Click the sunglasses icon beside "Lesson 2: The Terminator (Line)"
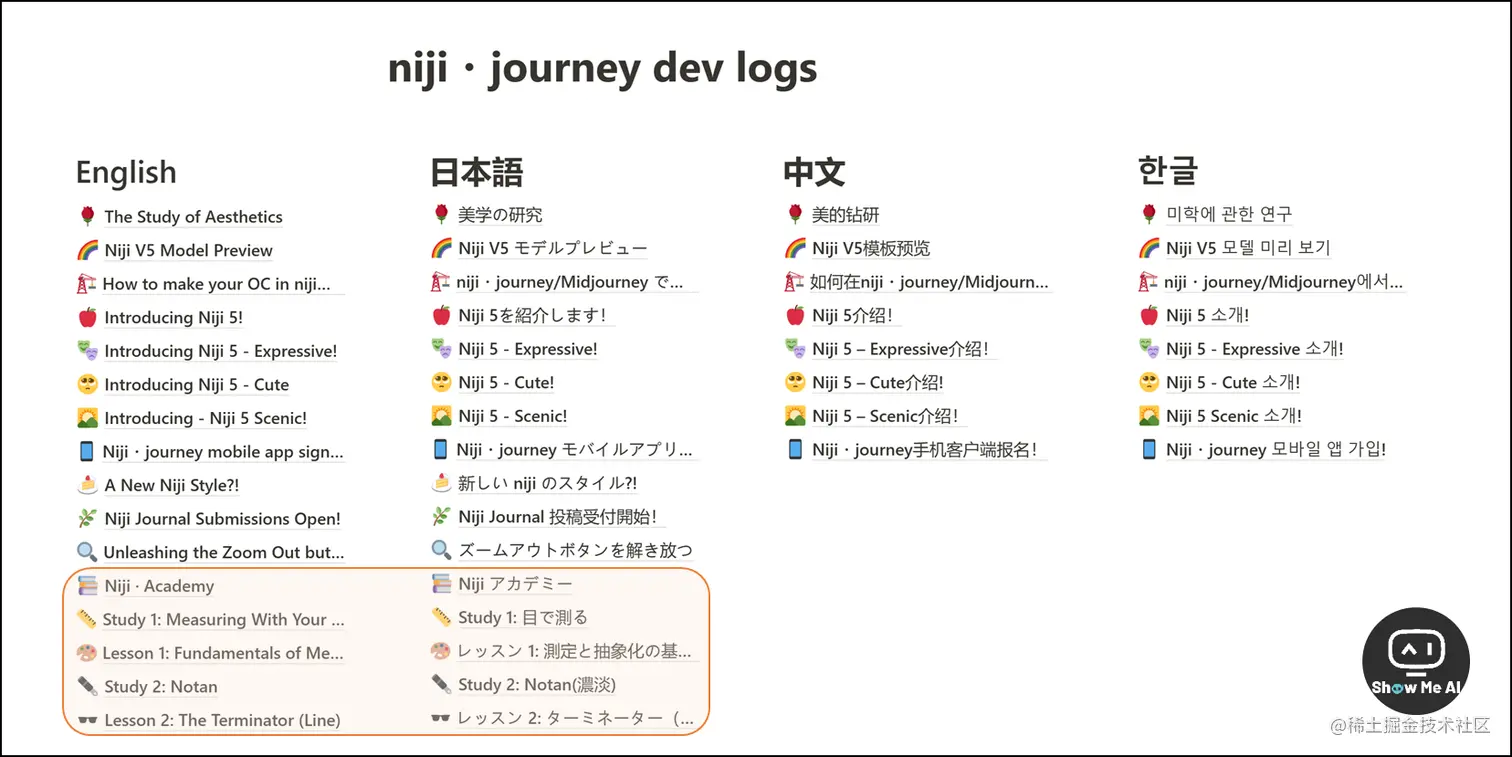Image resolution: width=1512 pixels, height=757 pixels. [87, 720]
